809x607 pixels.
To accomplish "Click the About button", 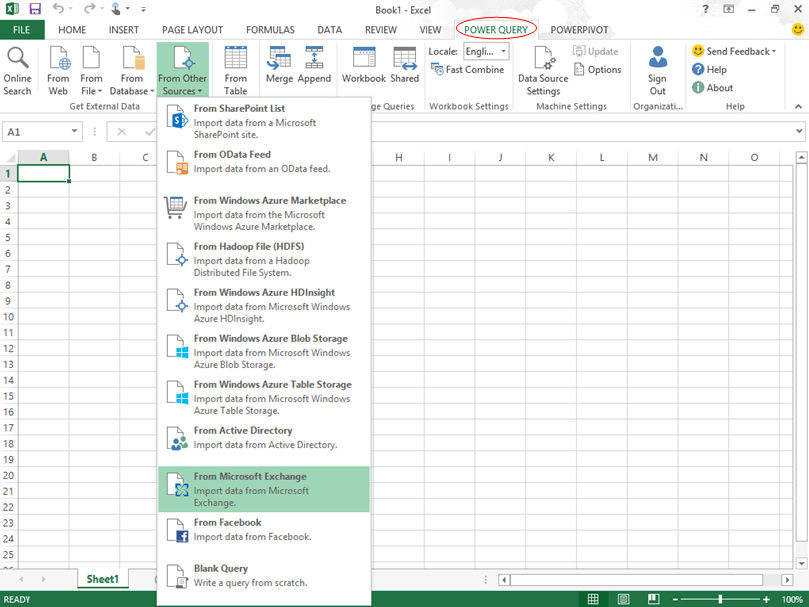I will coord(713,88).
